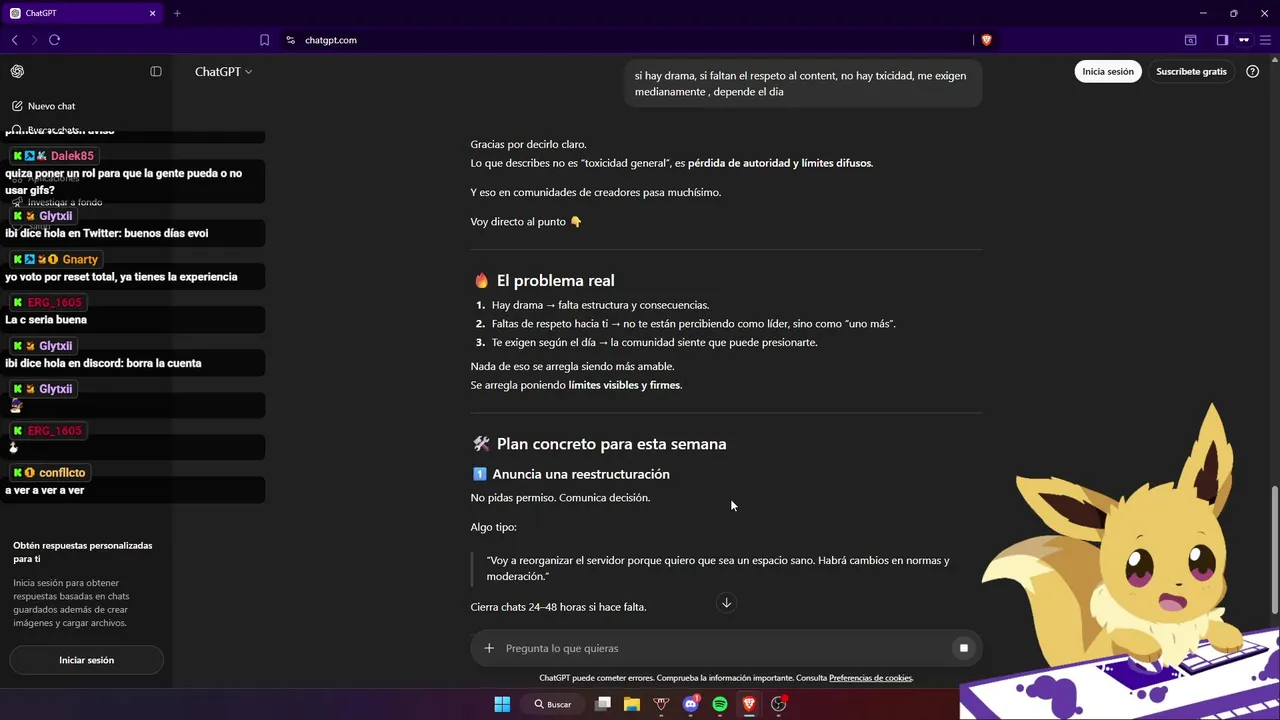Open File Explorer from the taskbar
The width and height of the screenshot is (1280, 720).
point(632,704)
